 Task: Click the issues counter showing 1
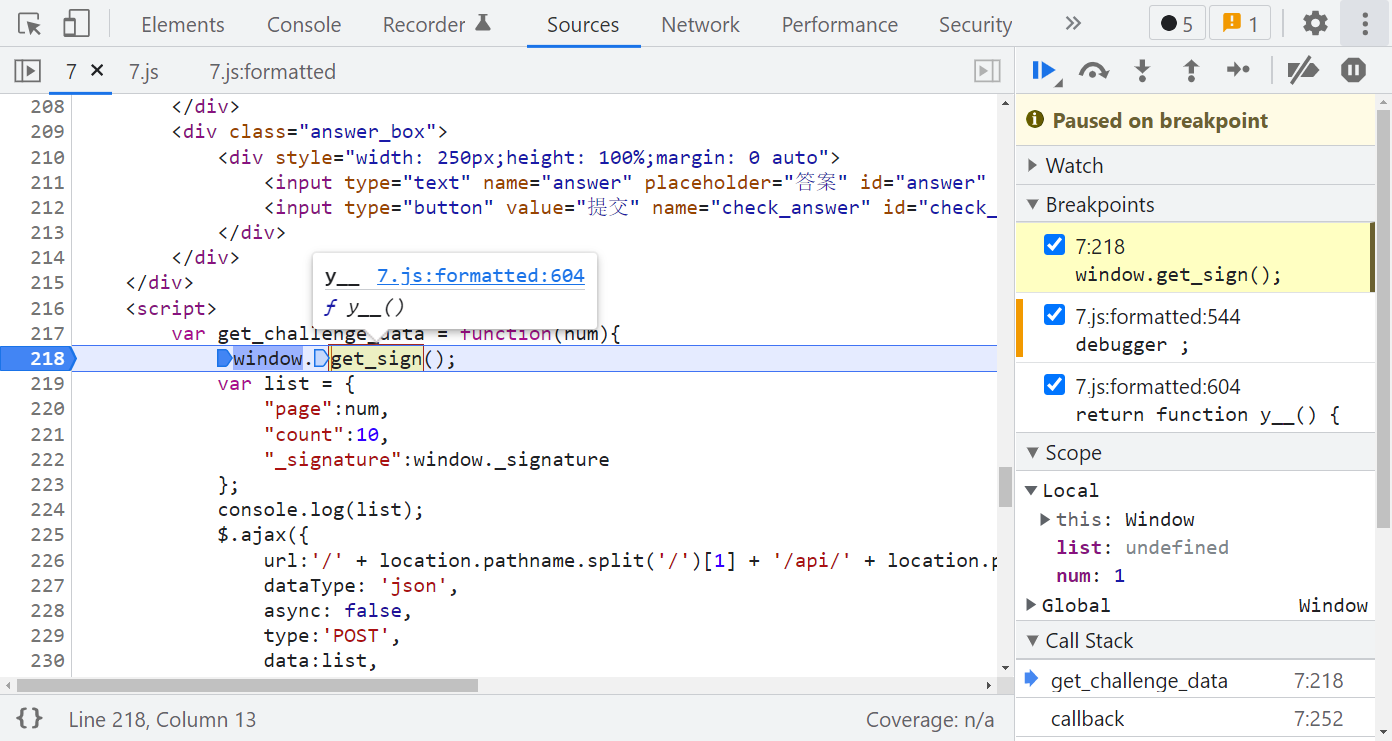click(x=1240, y=24)
